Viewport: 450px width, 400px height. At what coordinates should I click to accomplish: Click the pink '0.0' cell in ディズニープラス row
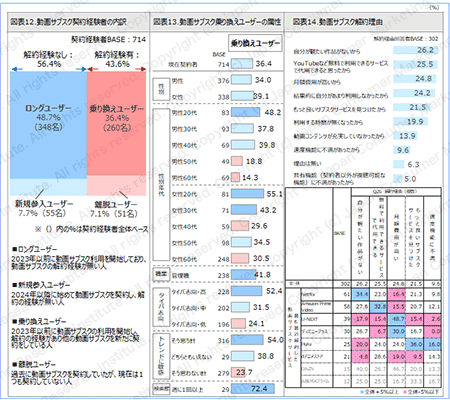tap(433, 331)
